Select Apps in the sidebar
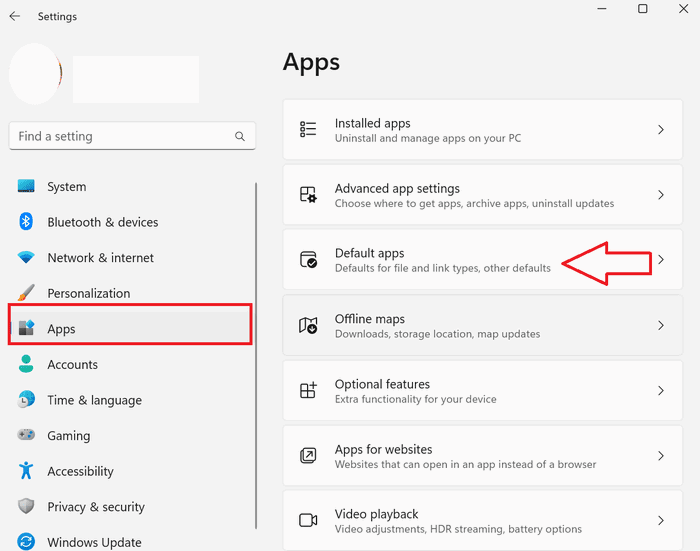This screenshot has width=700, height=551. click(x=130, y=329)
